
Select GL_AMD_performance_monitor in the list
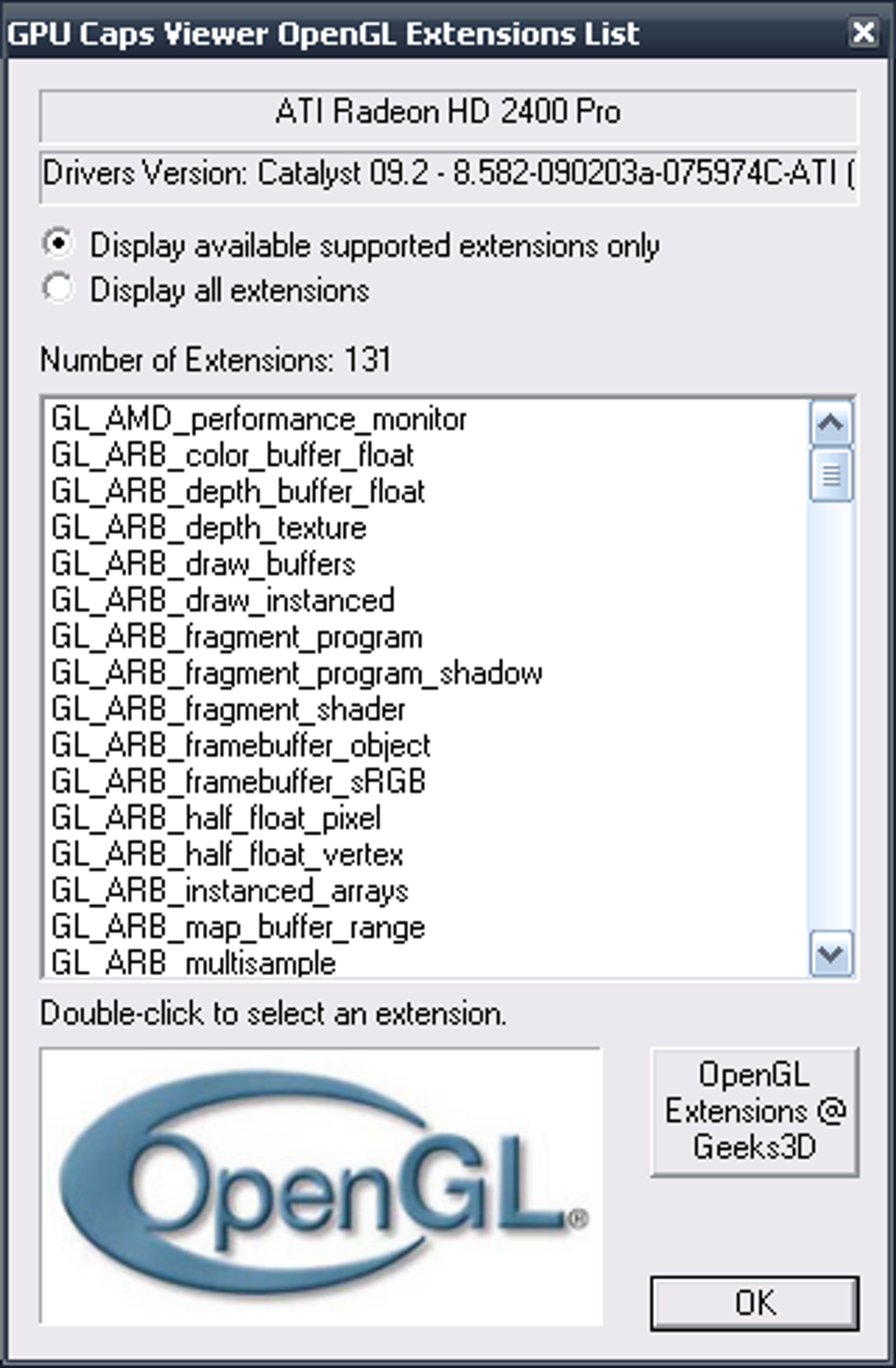[x=259, y=420]
